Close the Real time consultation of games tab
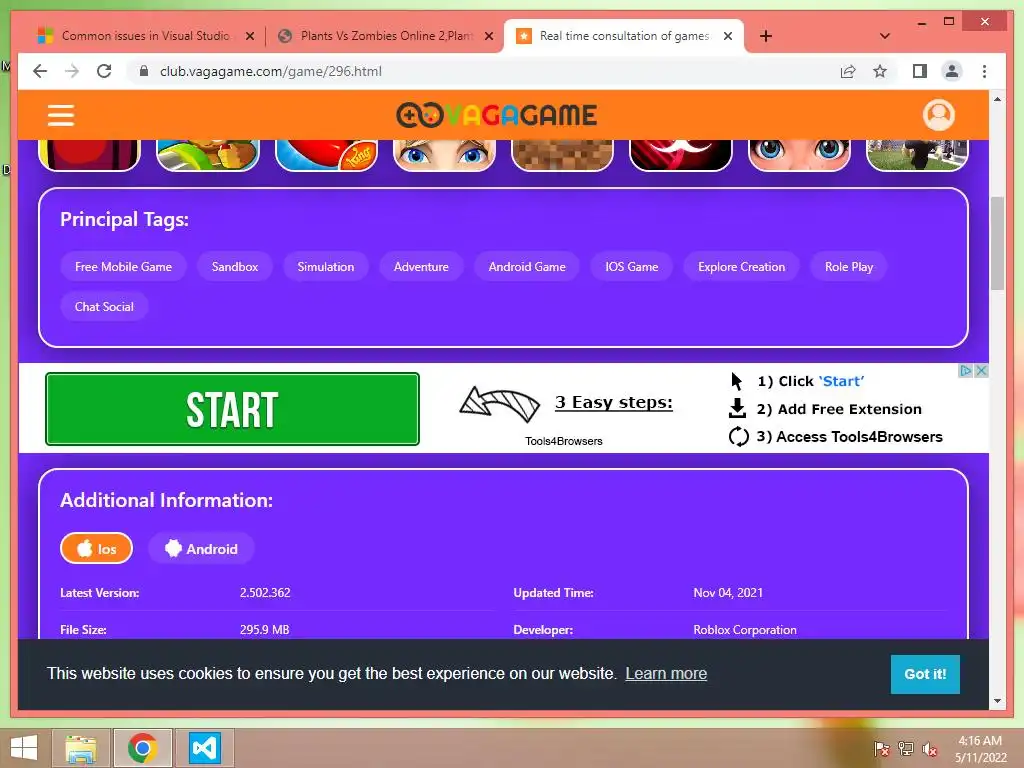The image size is (1024, 768). [x=728, y=37]
